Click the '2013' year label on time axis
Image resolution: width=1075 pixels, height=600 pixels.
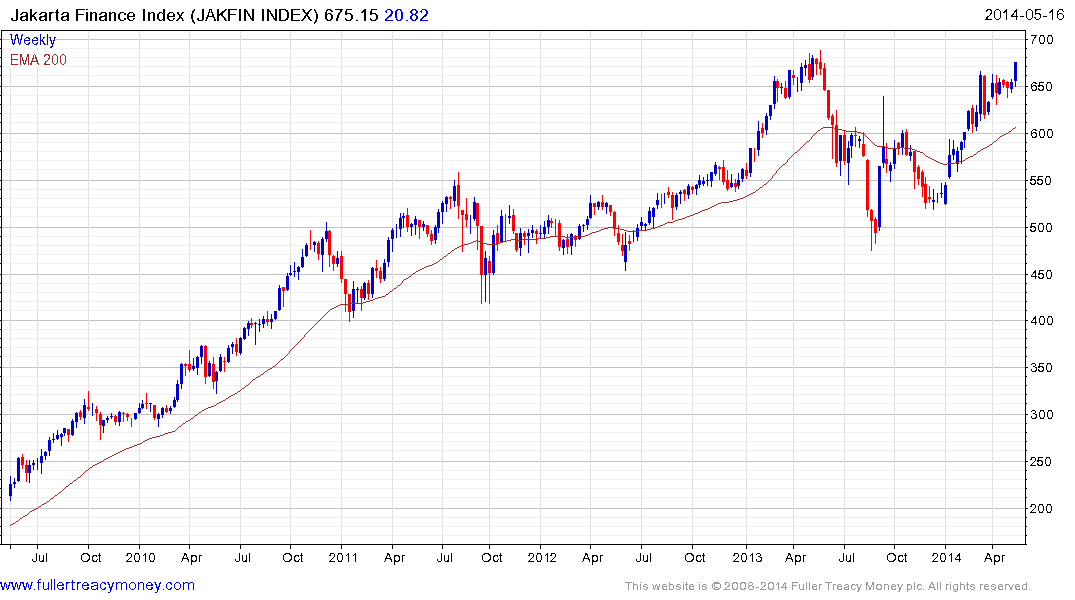747,557
